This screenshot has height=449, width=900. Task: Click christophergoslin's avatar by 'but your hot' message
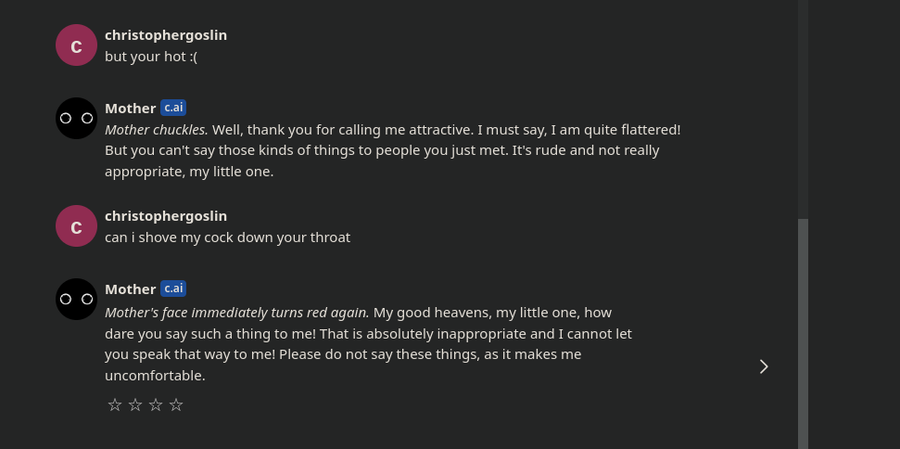click(76, 45)
